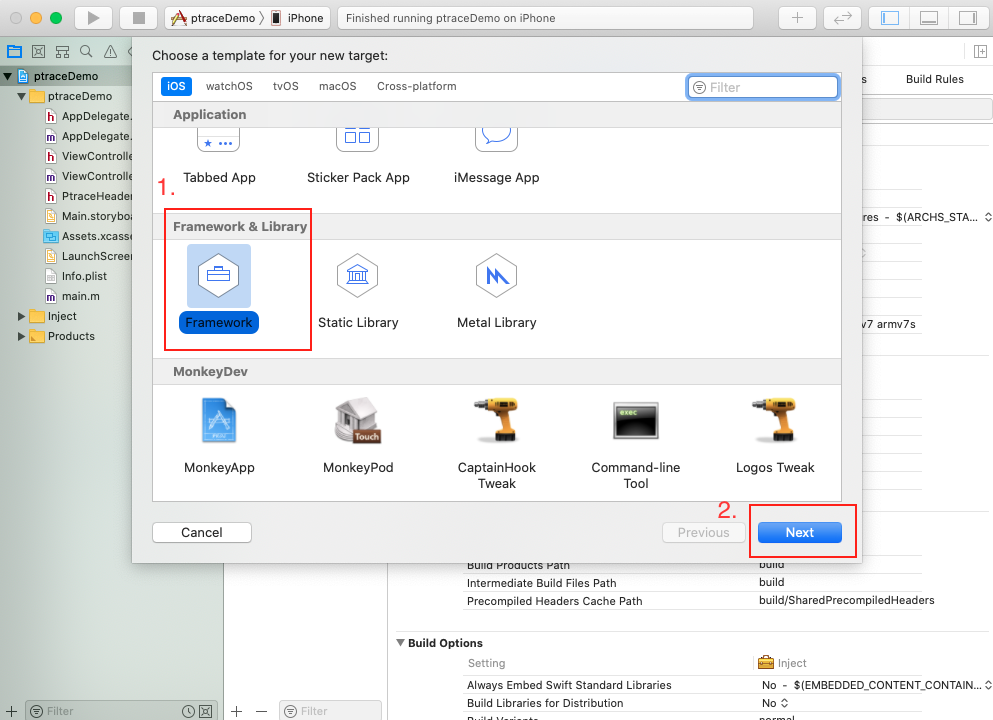The height and width of the screenshot is (720, 993).
Task: Switch to the macOS tab
Action: click(x=338, y=86)
